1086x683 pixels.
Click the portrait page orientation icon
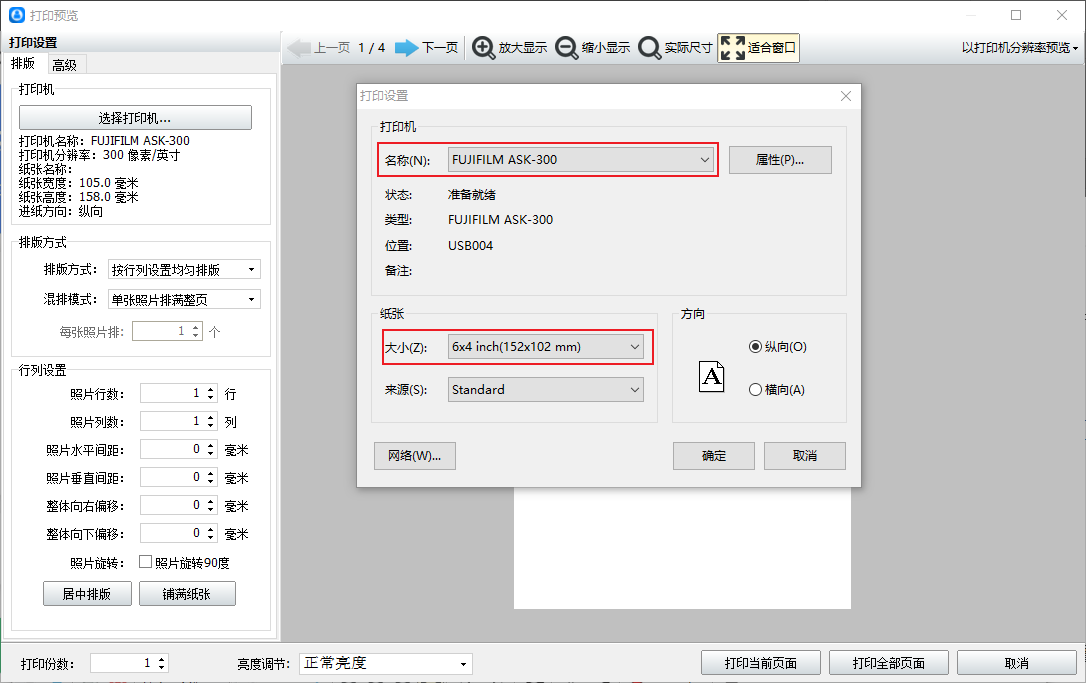[x=711, y=377]
